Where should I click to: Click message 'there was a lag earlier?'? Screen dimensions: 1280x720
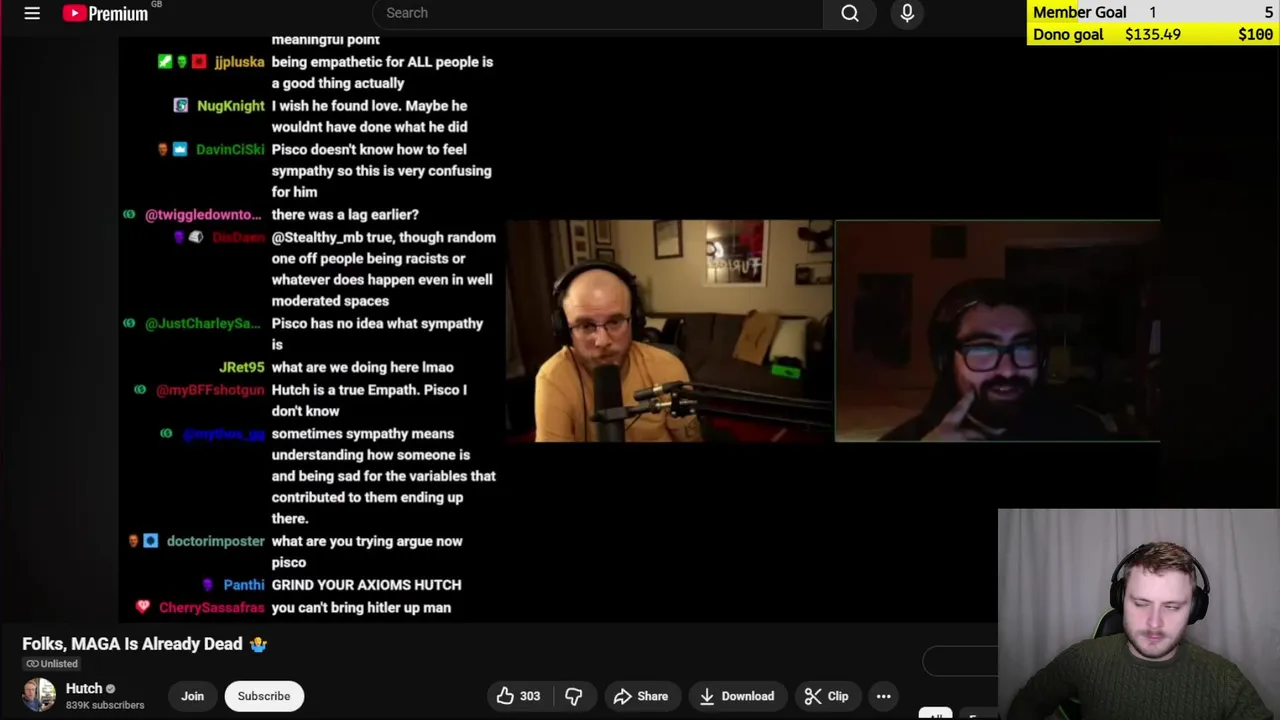pos(345,215)
